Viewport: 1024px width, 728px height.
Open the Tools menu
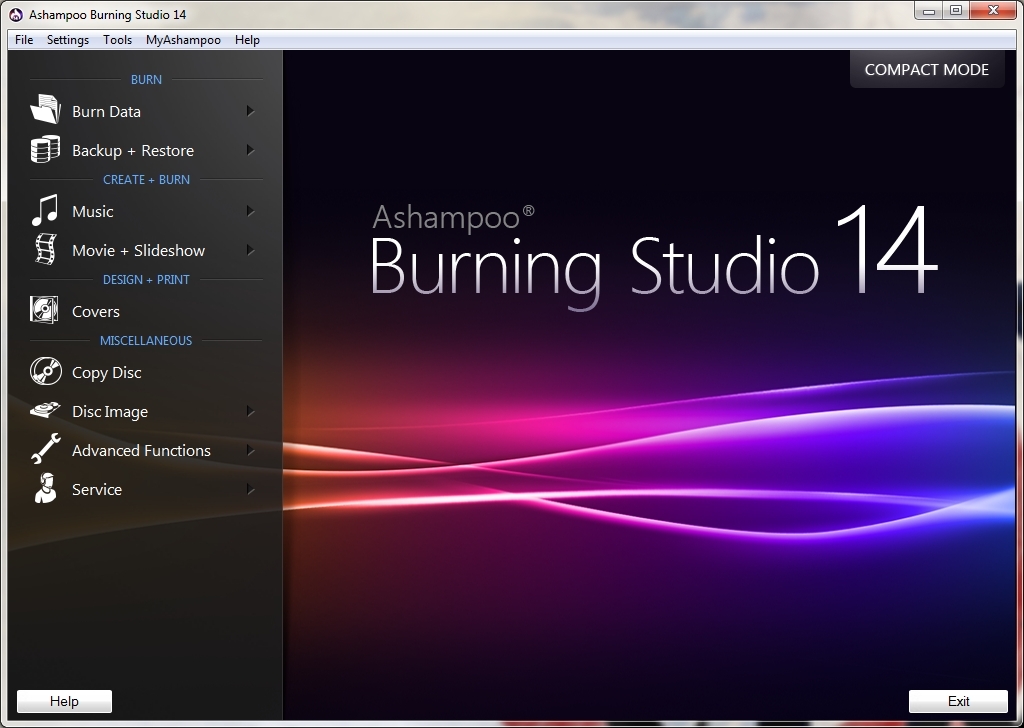click(x=118, y=40)
